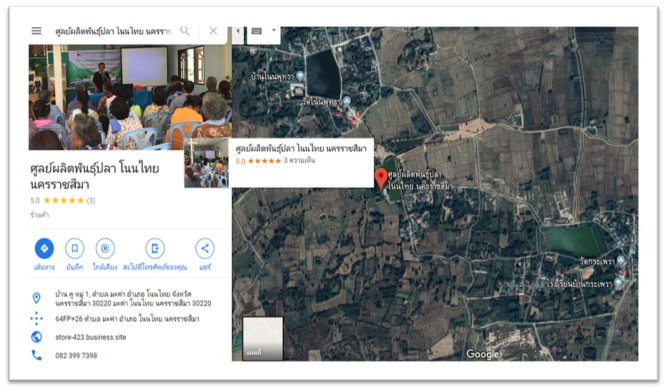Click the Send to your phone icon
Image resolution: width=666 pixels, height=390 pixels.
[155, 249]
